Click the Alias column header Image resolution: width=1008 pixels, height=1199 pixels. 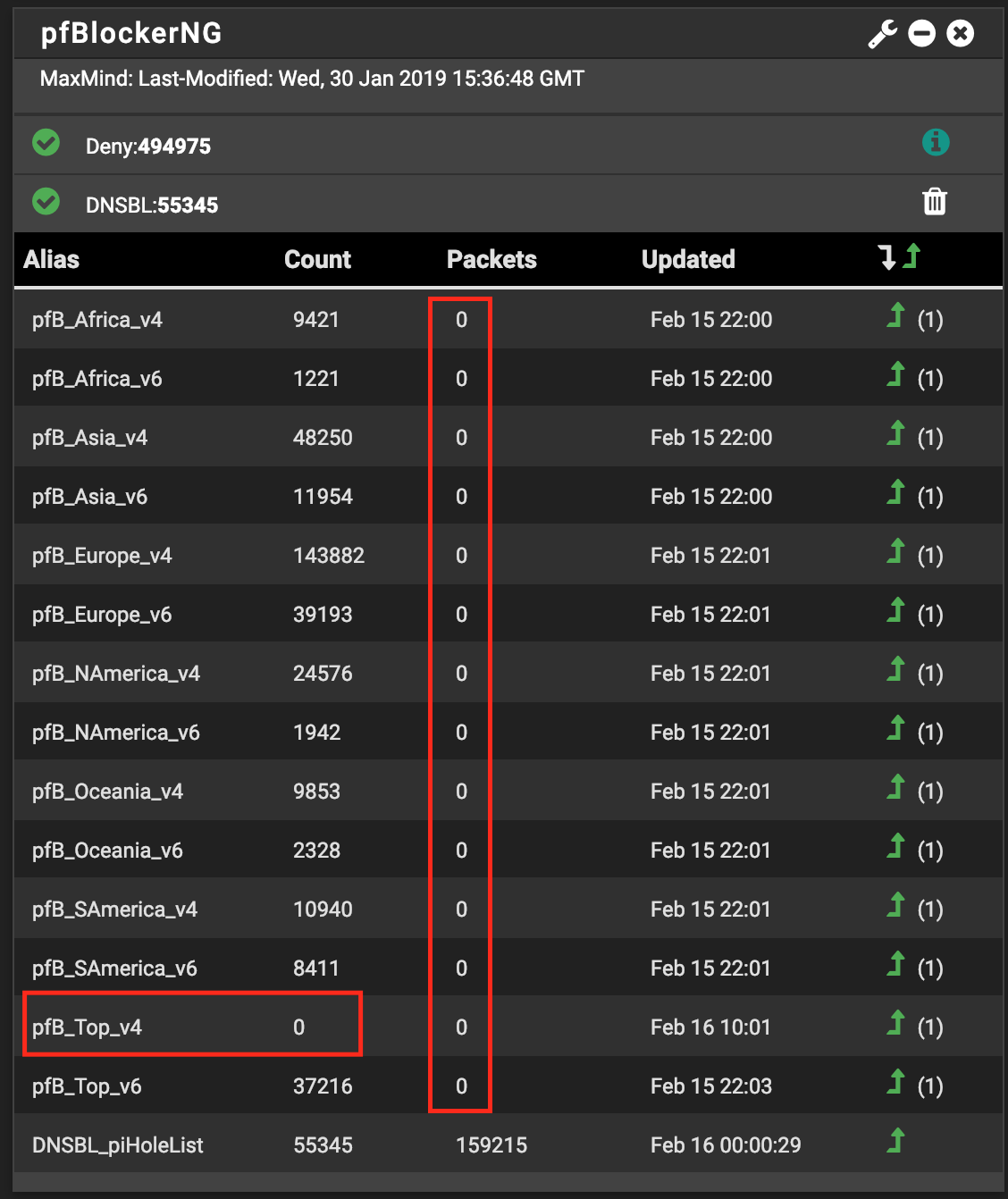point(52,260)
